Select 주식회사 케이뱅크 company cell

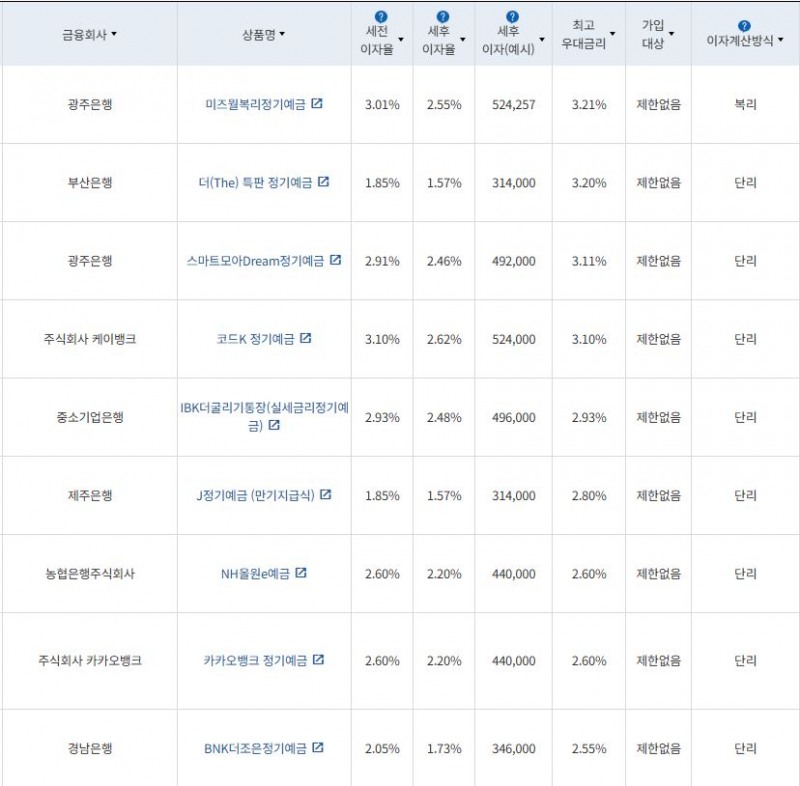tap(90, 339)
